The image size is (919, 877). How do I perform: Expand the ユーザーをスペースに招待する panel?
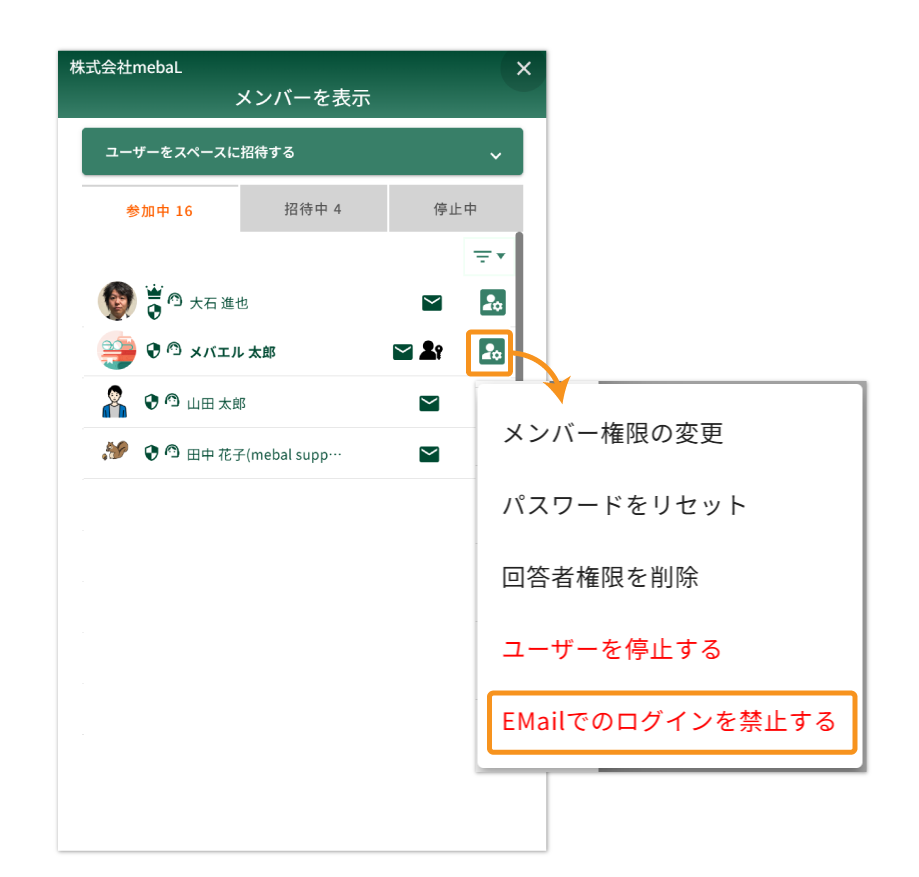click(302, 153)
